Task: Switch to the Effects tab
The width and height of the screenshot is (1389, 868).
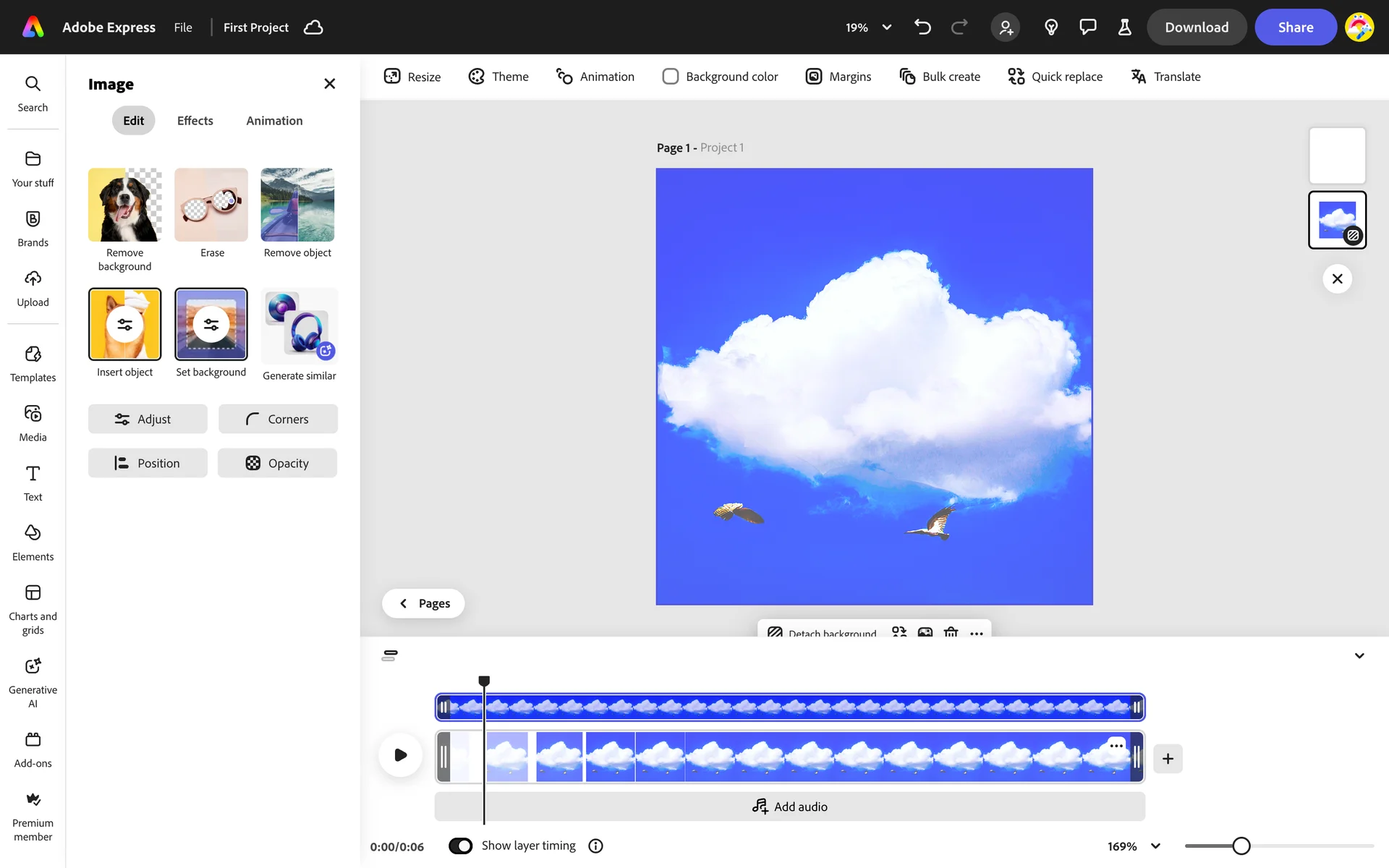Action: click(195, 121)
